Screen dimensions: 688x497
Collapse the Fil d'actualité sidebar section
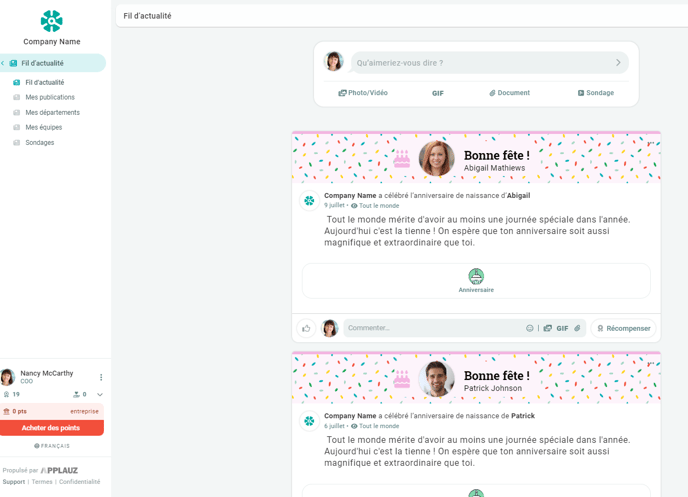coord(4,63)
